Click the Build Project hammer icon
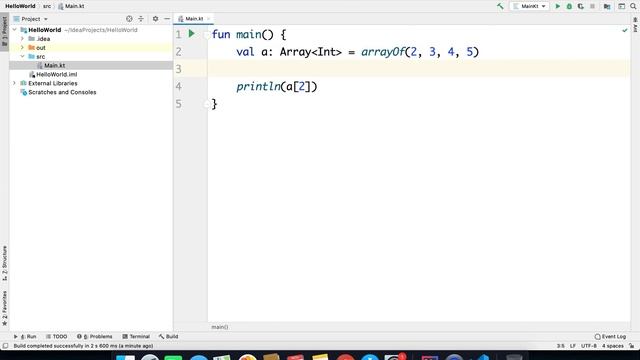The width and height of the screenshot is (640, 360). [500, 6]
